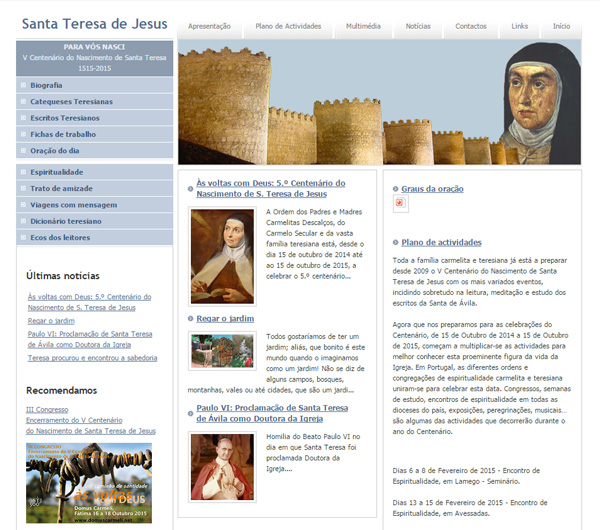The height and width of the screenshot is (530, 600).
Task: Open Dicionário teresiano in sidebar
Action: pyautogui.click(x=95, y=221)
